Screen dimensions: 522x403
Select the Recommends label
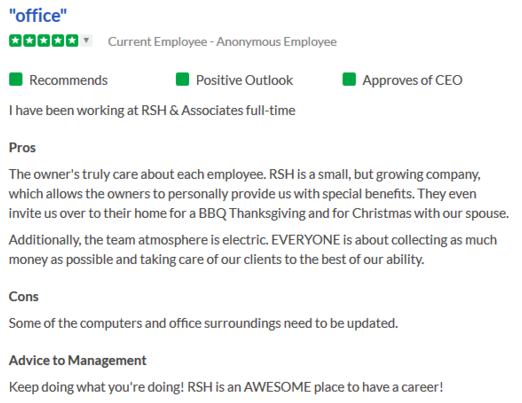pos(68,80)
